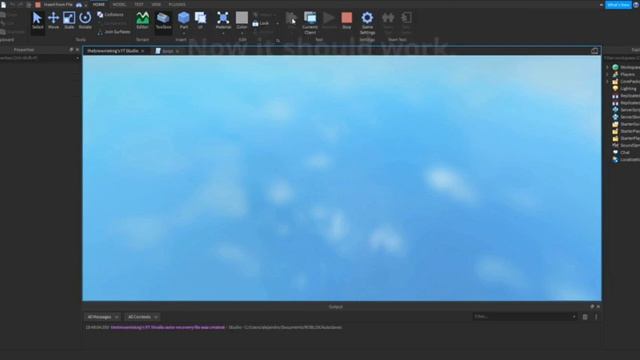Screen dimensions: 640x360
Task: Open the Lock dropdown arrow
Action: point(278,24)
